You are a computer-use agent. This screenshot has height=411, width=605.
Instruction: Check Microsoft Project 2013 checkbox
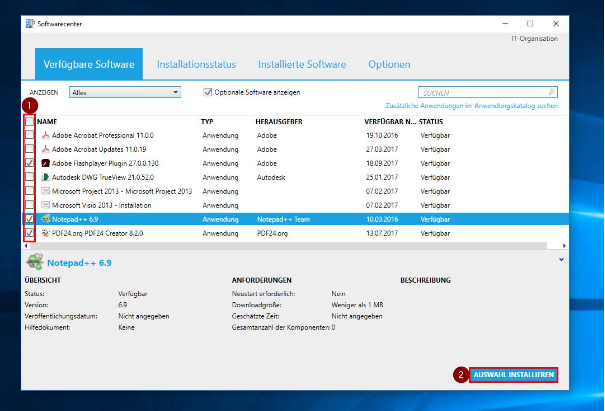[x=29, y=190]
